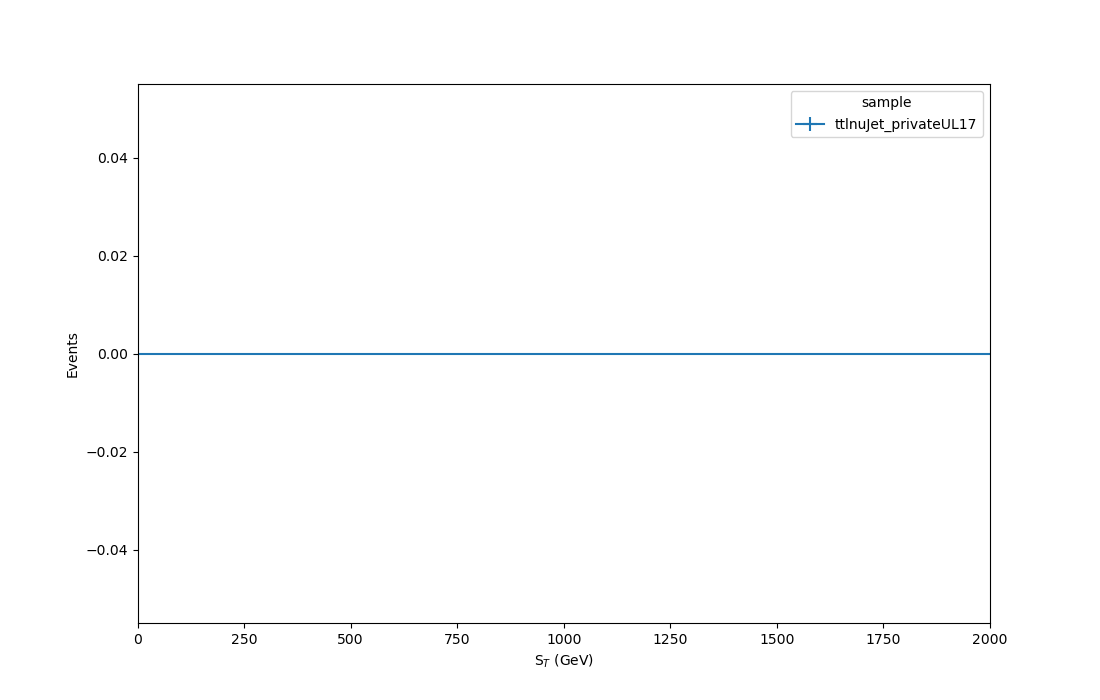Click the −0.02 y-axis tick label

[107, 452]
